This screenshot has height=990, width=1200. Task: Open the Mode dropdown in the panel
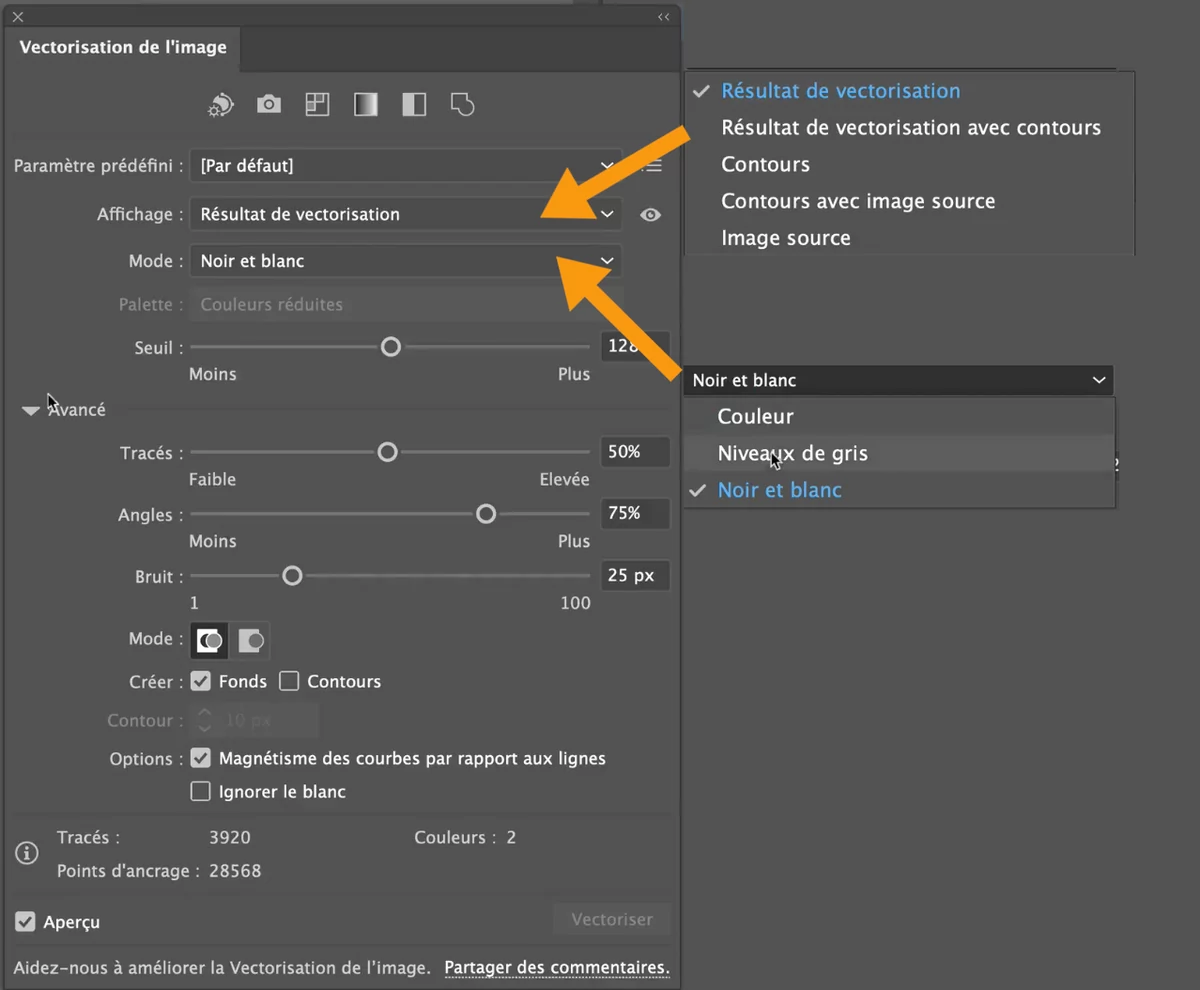click(x=405, y=261)
